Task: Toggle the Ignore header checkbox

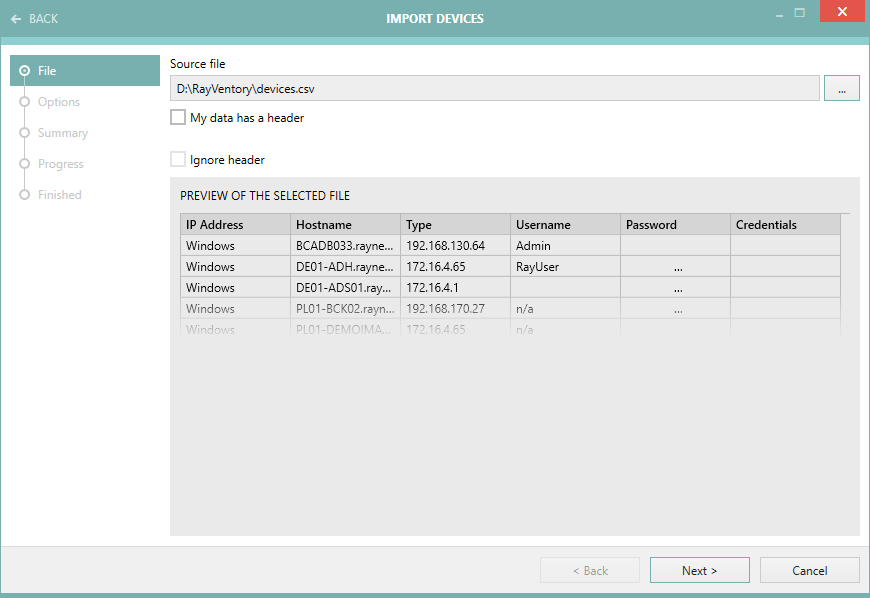Action: pyautogui.click(x=178, y=160)
